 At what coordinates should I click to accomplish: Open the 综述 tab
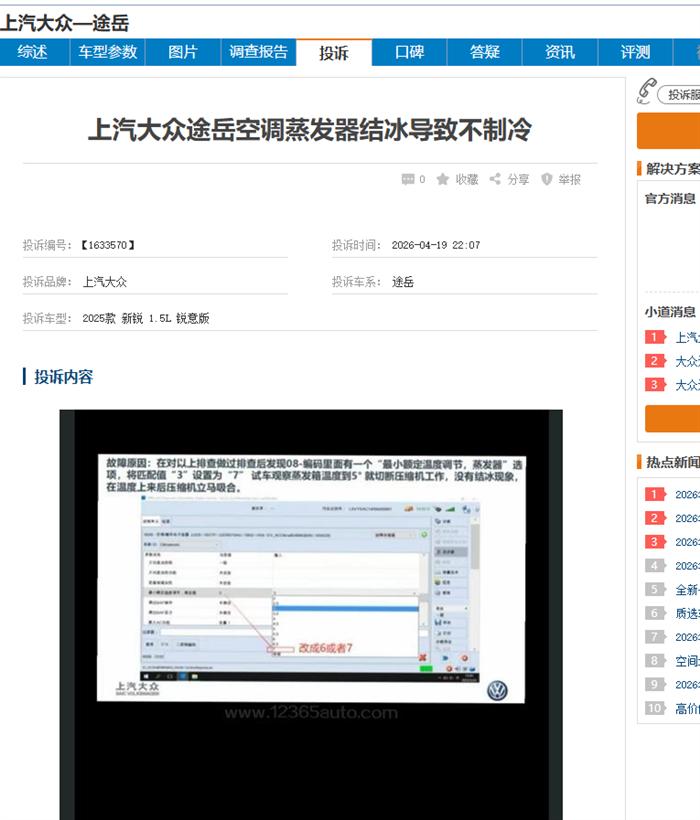(33, 52)
